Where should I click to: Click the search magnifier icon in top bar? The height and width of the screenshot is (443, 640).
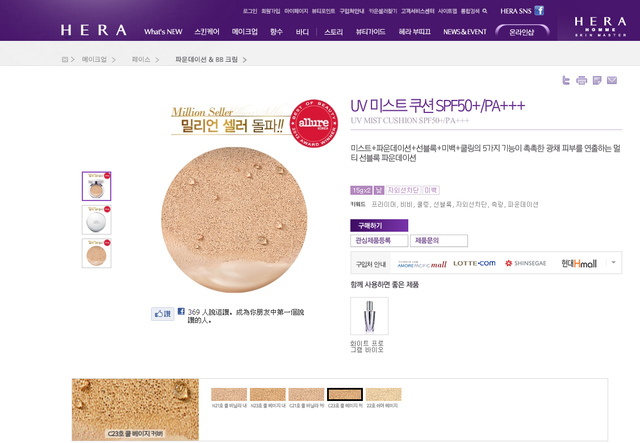click(x=484, y=11)
